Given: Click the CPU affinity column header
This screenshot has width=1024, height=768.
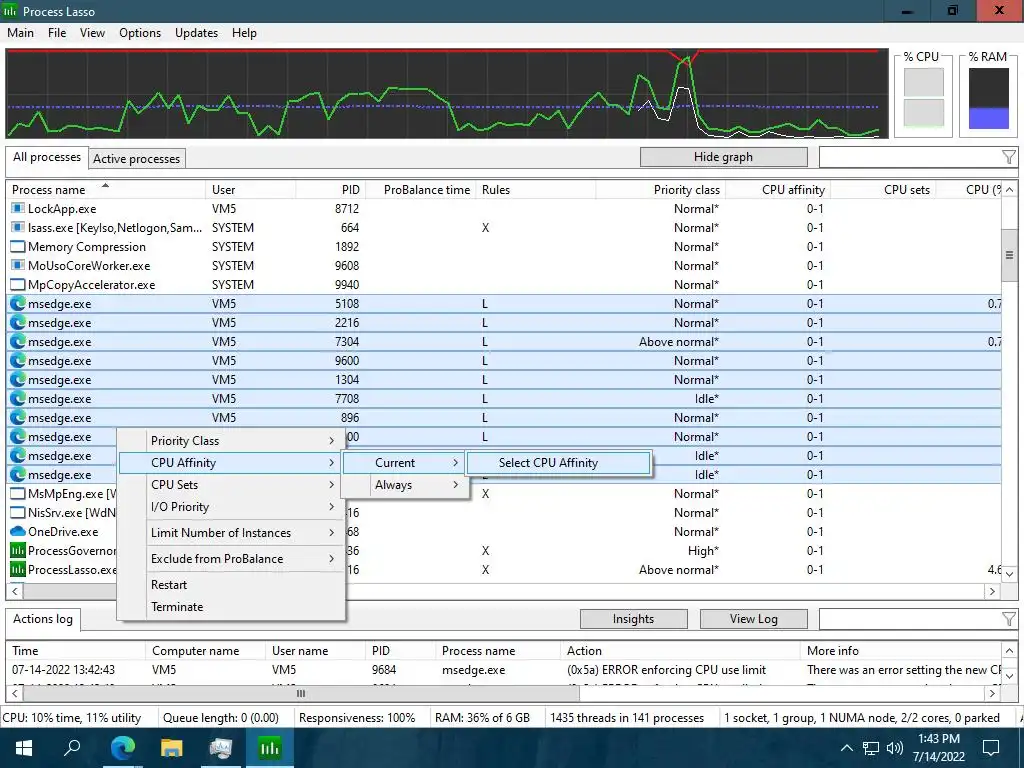Looking at the screenshot, I should tap(778, 190).
